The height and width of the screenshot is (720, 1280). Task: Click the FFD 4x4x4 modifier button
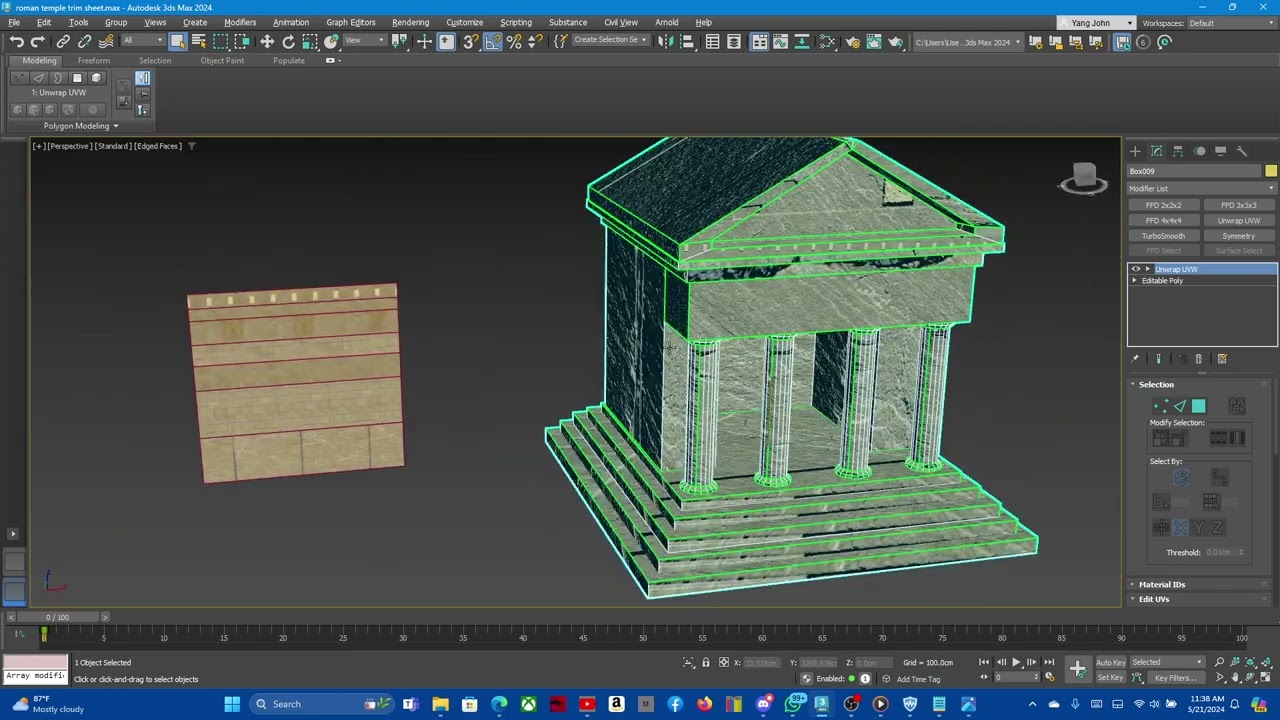(1163, 221)
